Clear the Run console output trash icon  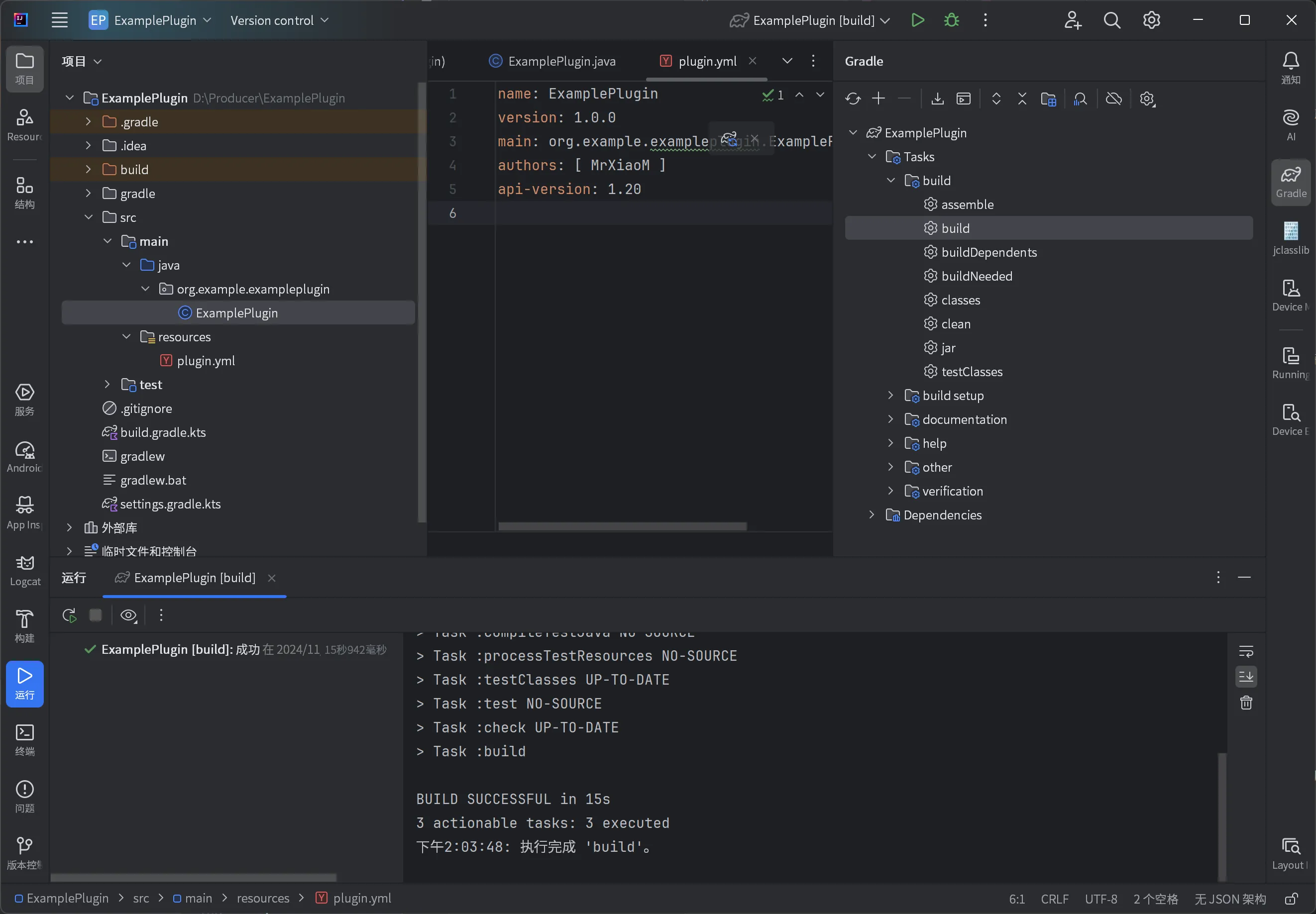[x=1246, y=702]
